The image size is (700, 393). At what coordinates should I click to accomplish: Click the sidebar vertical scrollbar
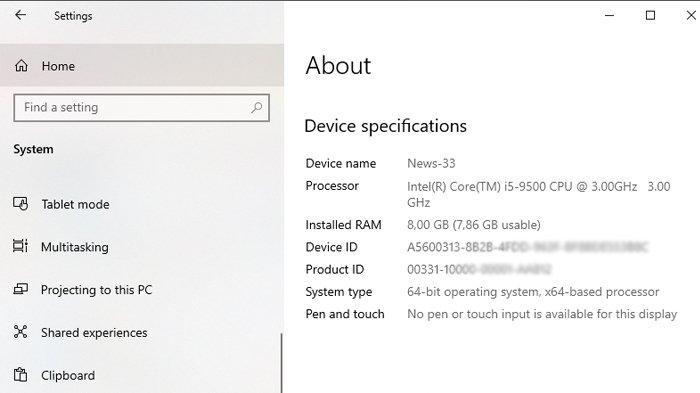pos(282,363)
